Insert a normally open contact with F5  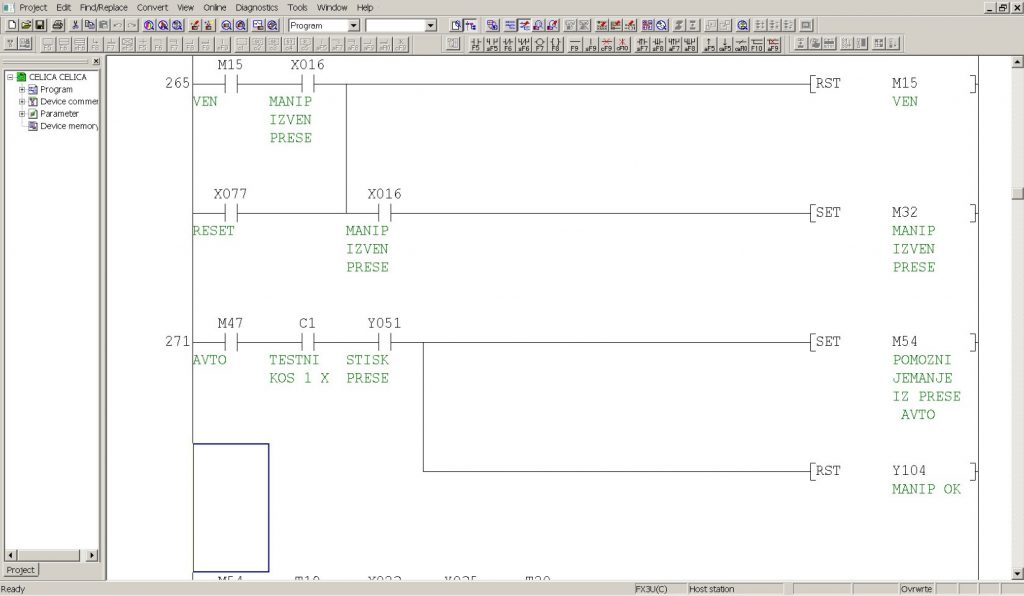pyautogui.click(x=475, y=44)
